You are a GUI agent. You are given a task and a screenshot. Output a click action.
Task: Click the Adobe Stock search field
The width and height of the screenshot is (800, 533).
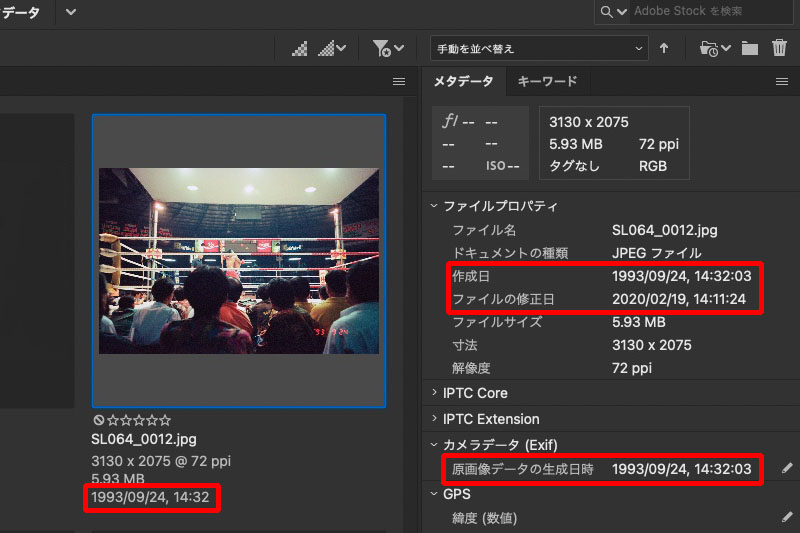712,11
